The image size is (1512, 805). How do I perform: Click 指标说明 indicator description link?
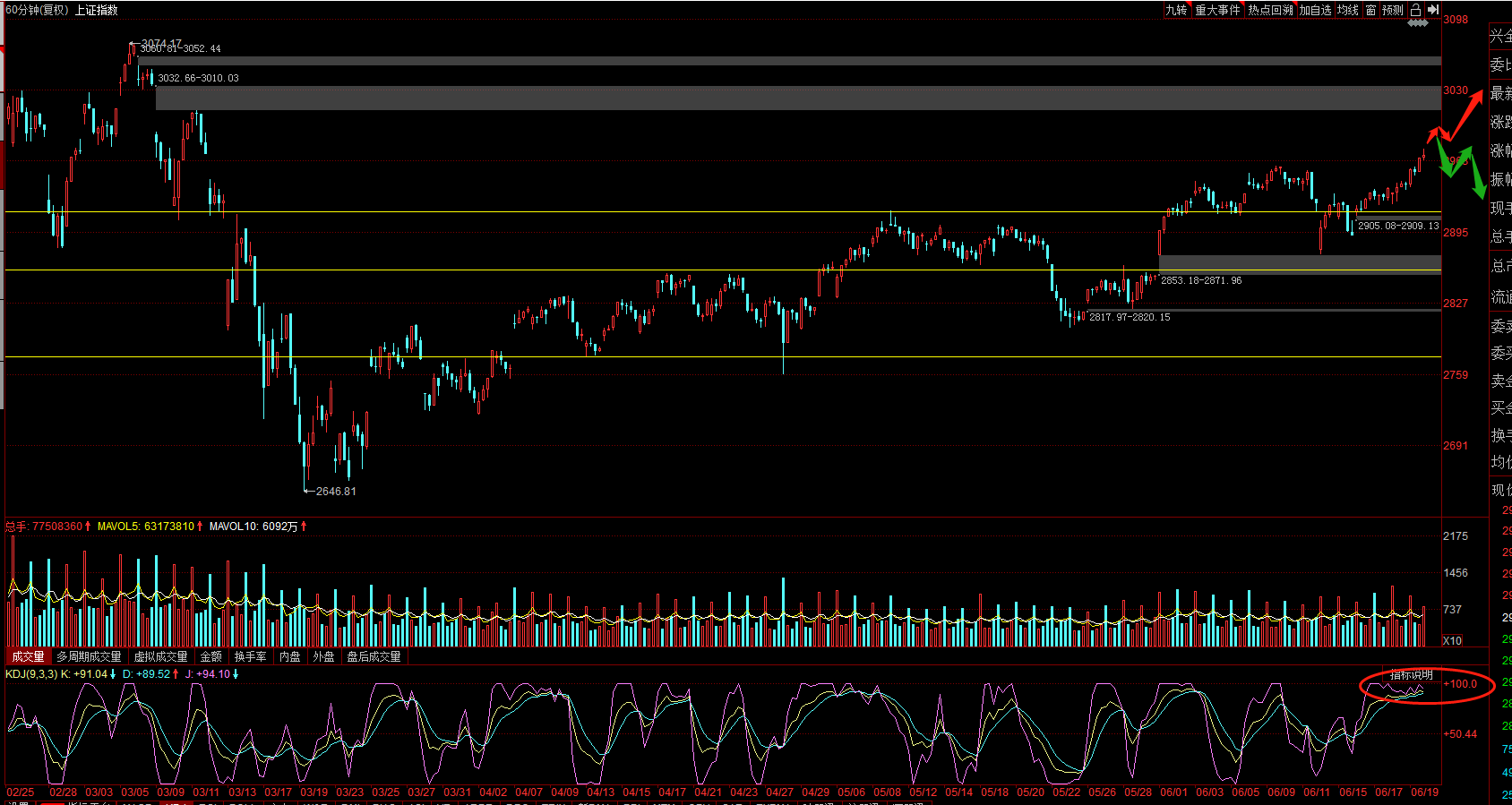pos(1411,674)
